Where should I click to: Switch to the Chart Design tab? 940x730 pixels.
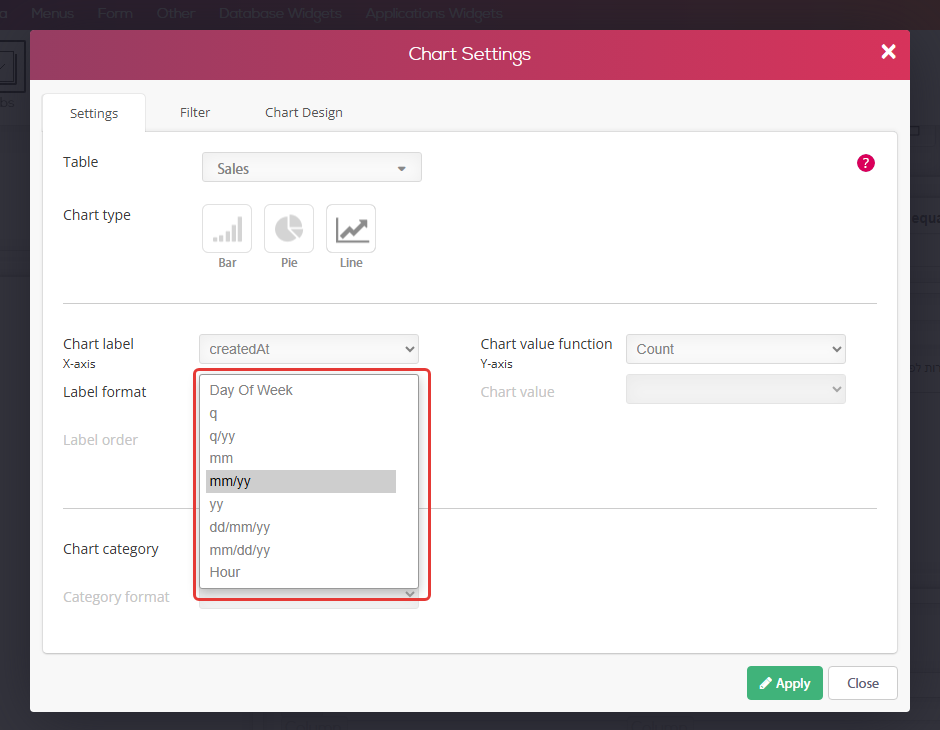point(303,113)
